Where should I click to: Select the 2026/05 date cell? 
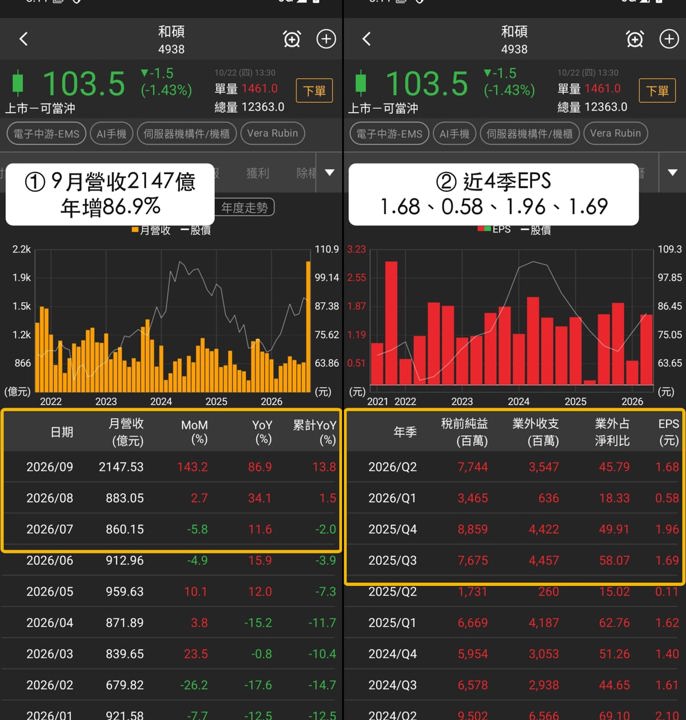pyautogui.click(x=50, y=591)
